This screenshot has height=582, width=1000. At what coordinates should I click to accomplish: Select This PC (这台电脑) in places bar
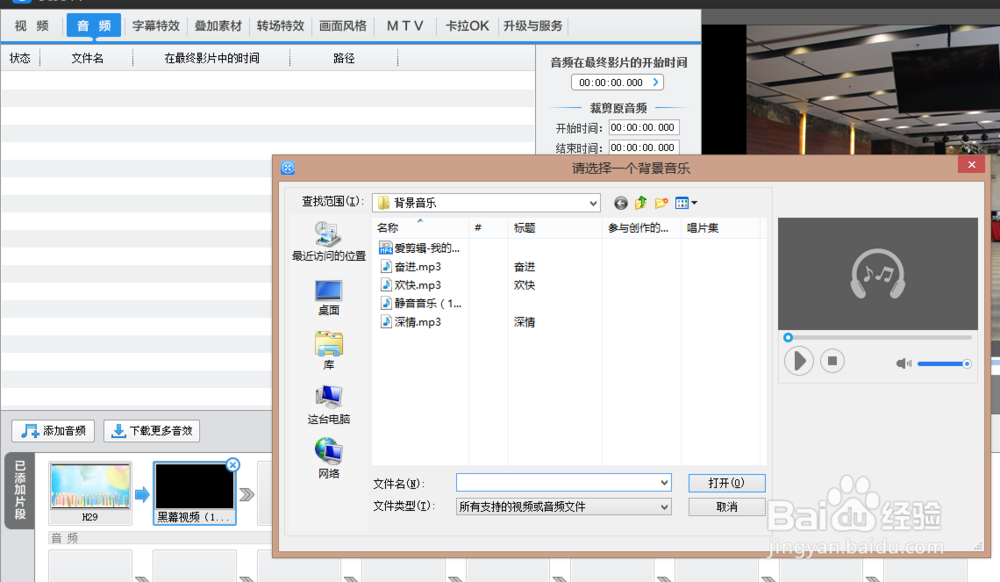pyautogui.click(x=328, y=405)
